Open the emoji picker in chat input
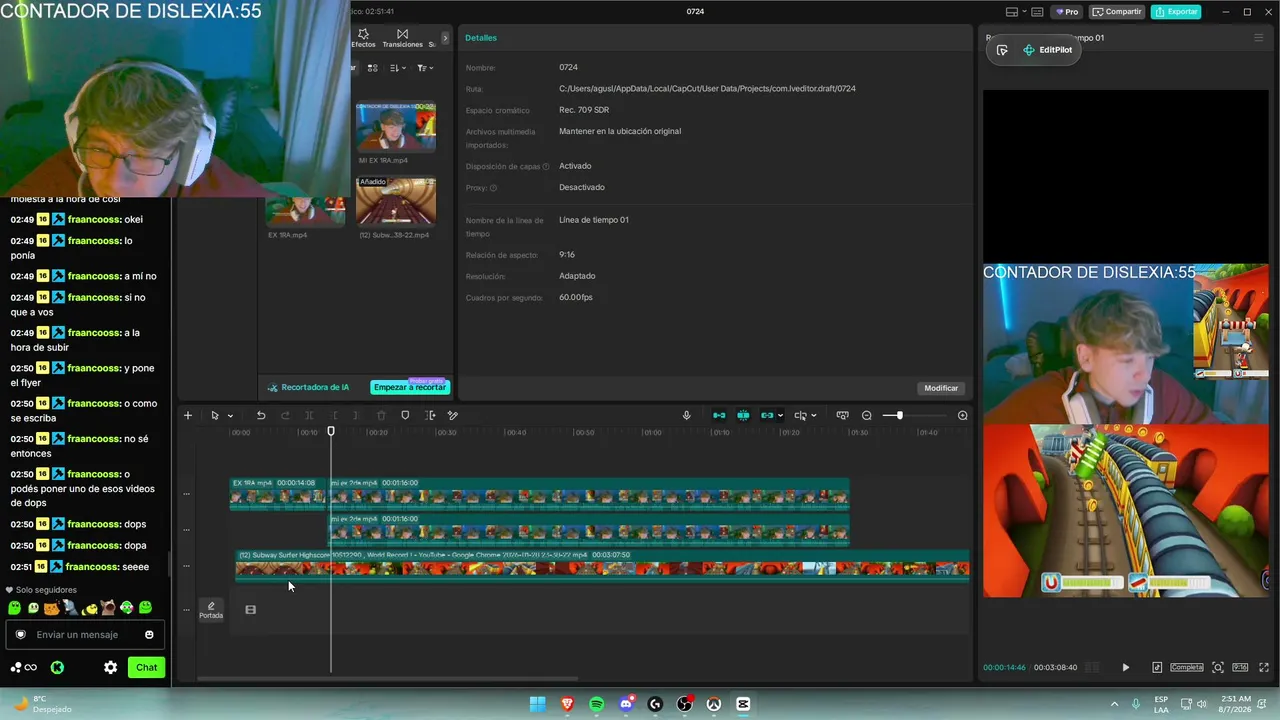The image size is (1280, 720). (x=149, y=635)
